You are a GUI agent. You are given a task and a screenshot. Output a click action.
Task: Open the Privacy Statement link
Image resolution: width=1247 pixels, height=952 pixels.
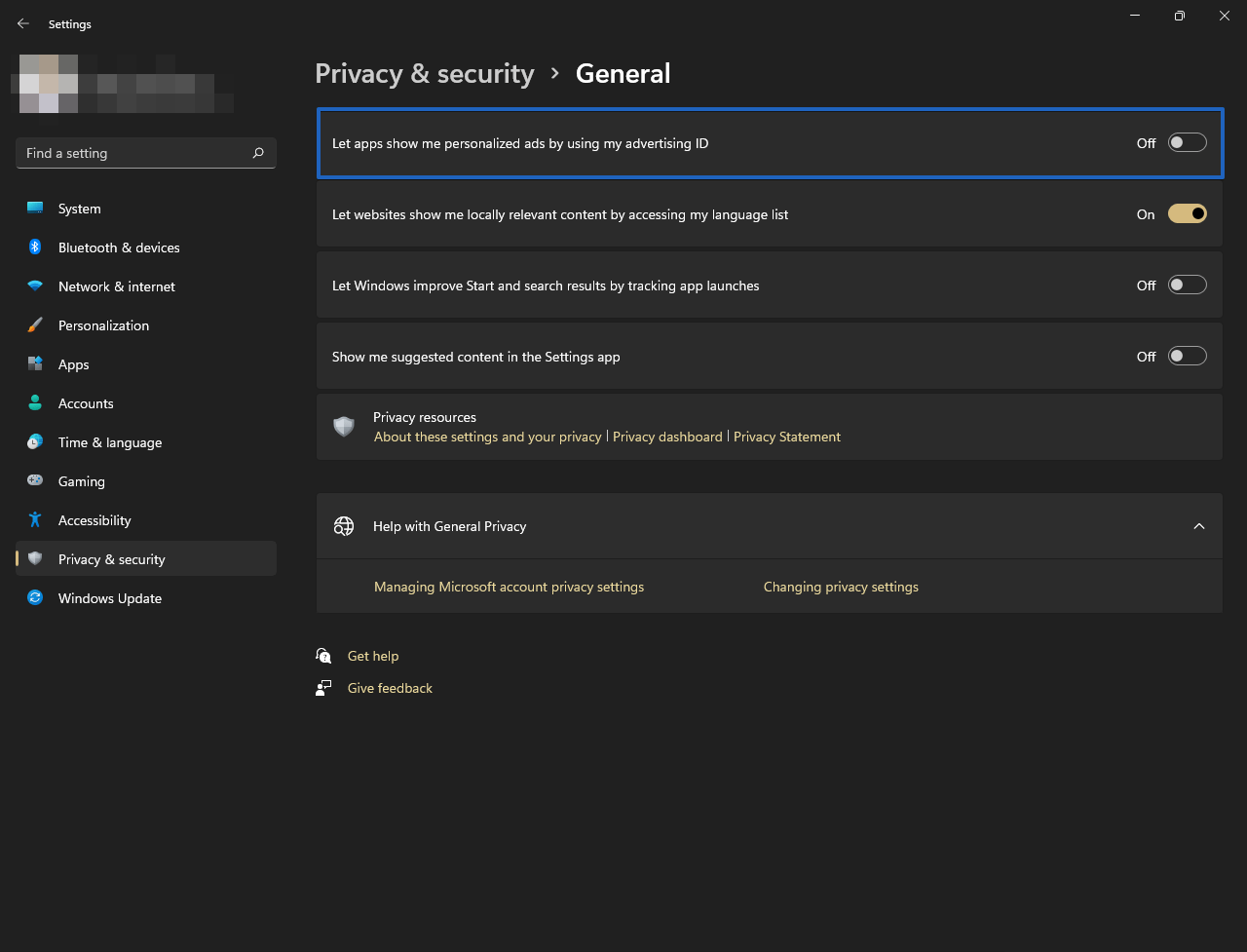[787, 437]
